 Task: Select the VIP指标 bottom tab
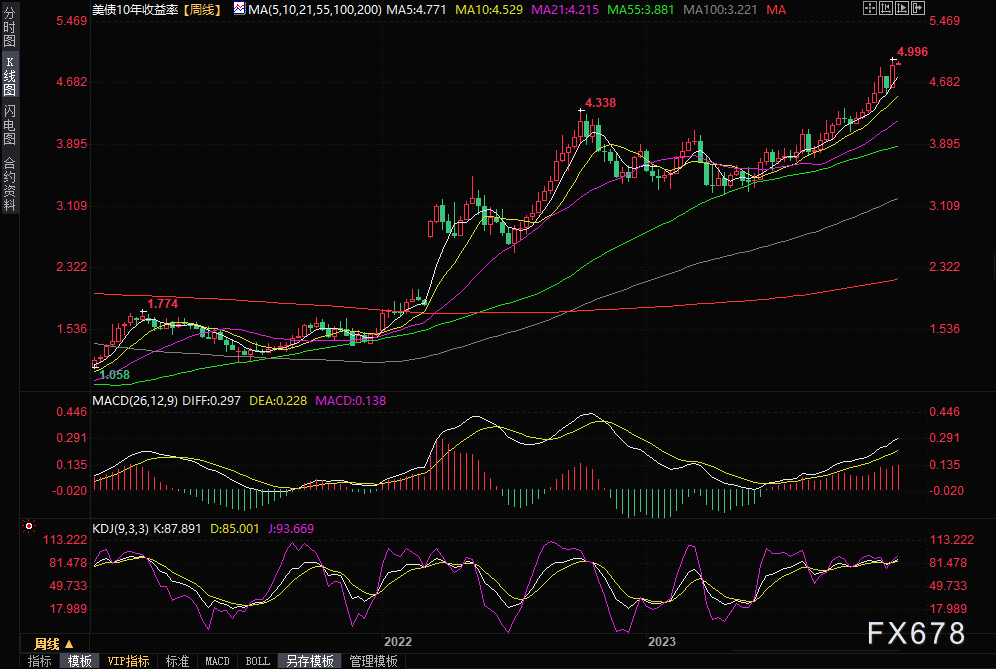(x=128, y=661)
